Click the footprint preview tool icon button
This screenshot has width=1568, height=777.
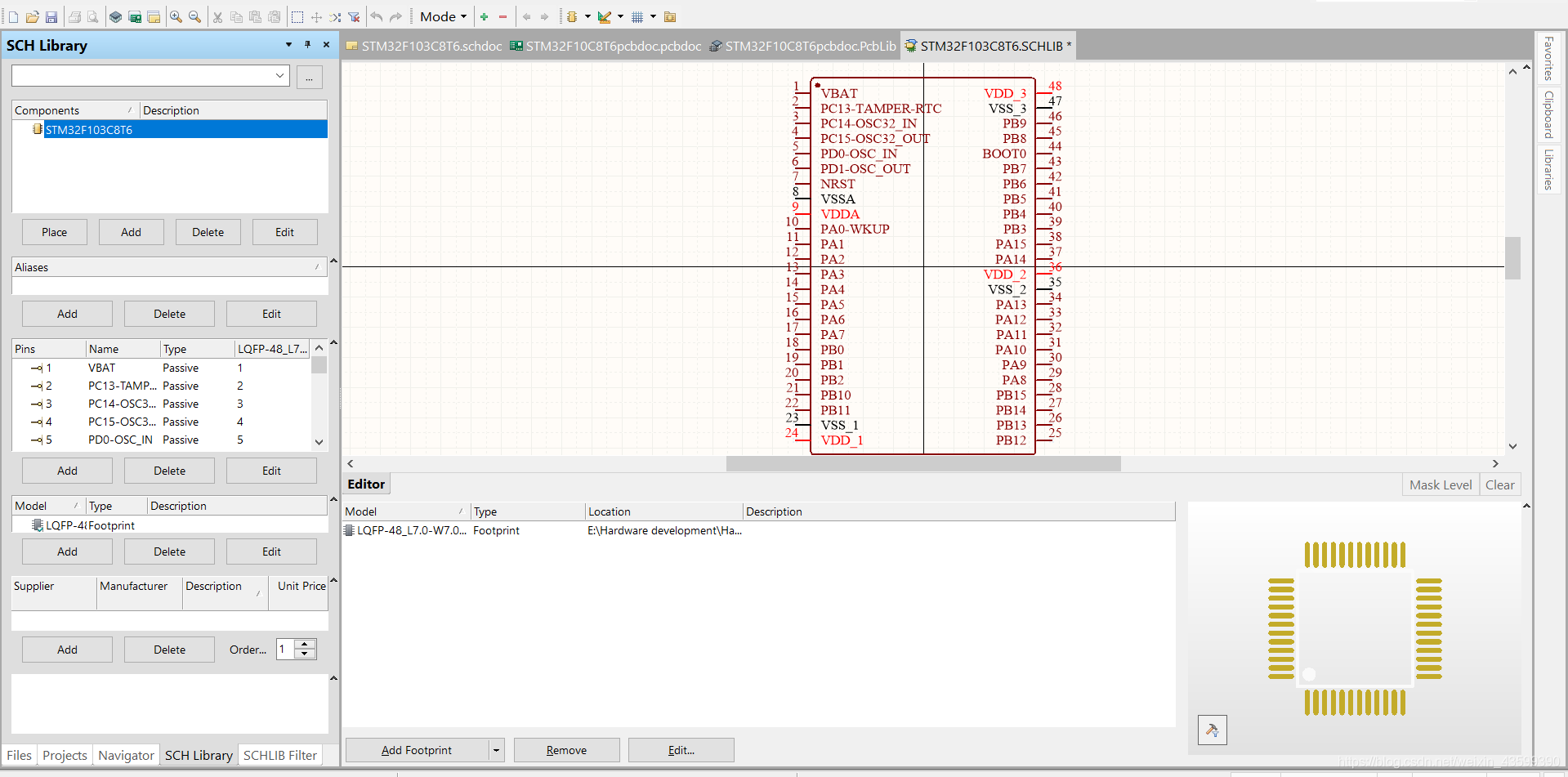(1212, 730)
